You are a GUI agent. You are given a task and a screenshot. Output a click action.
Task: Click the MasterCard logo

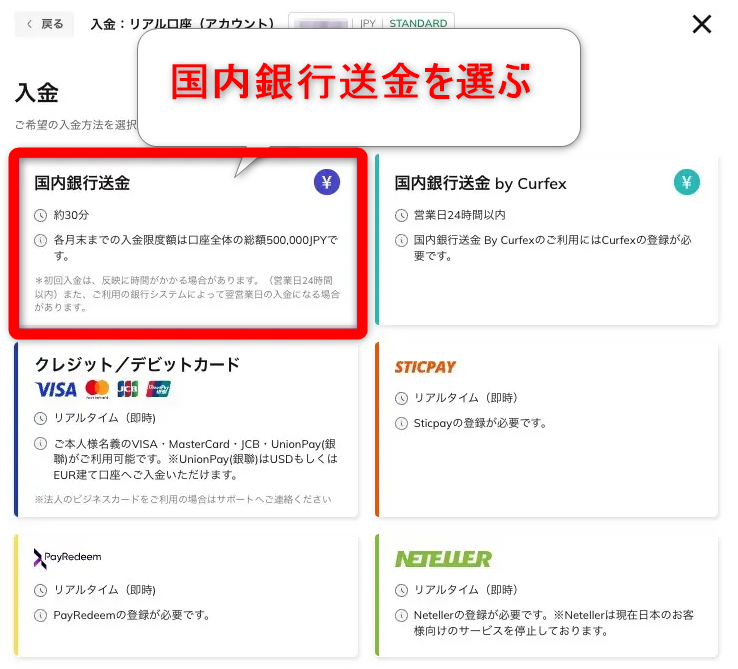tap(97, 389)
